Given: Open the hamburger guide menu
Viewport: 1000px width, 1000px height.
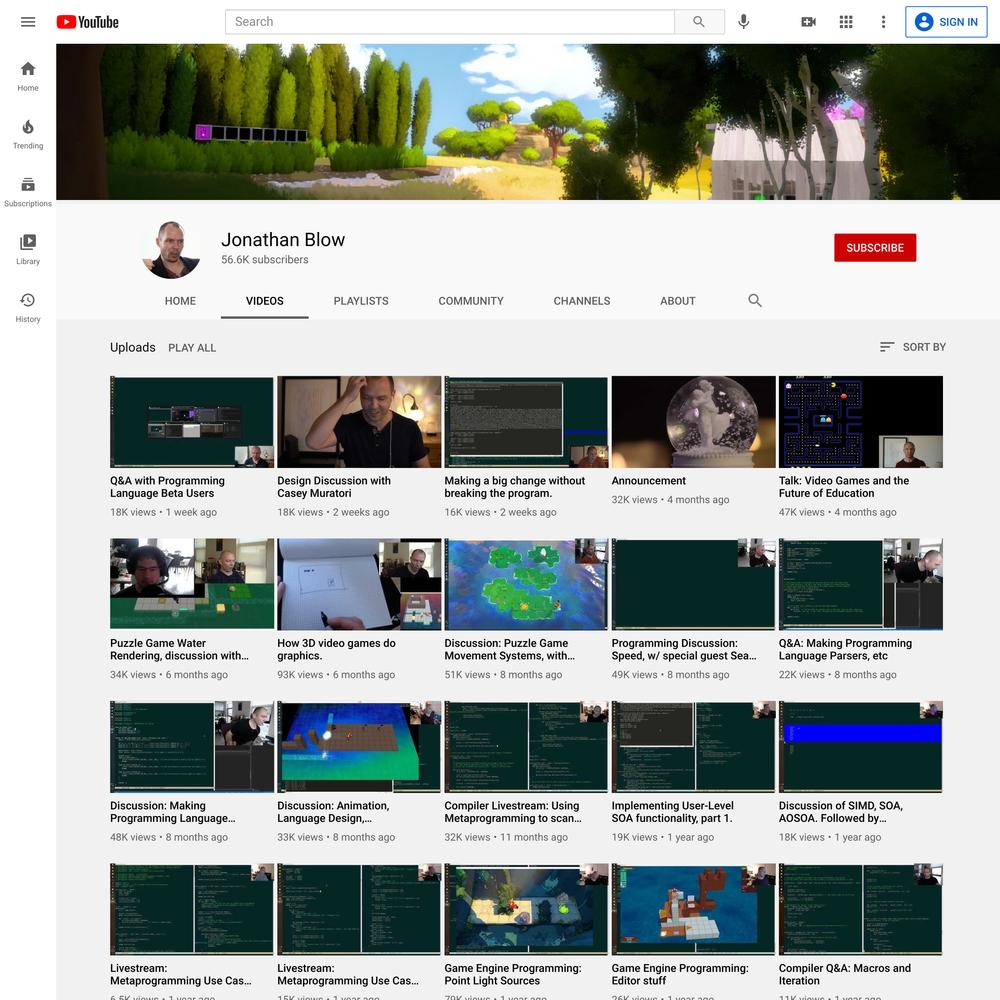Looking at the screenshot, I should (27, 22).
